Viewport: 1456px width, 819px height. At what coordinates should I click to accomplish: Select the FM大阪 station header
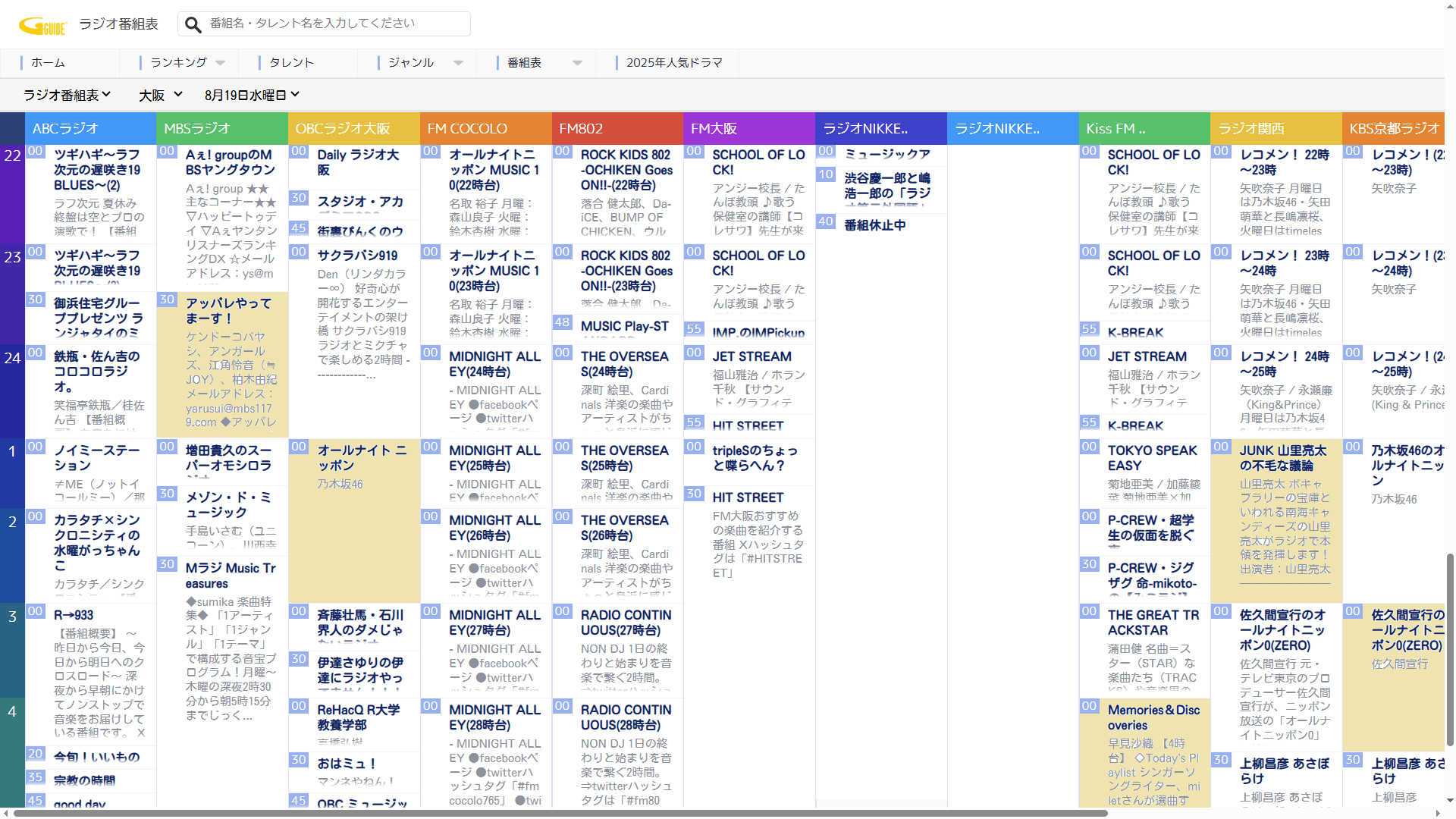pyautogui.click(x=750, y=128)
